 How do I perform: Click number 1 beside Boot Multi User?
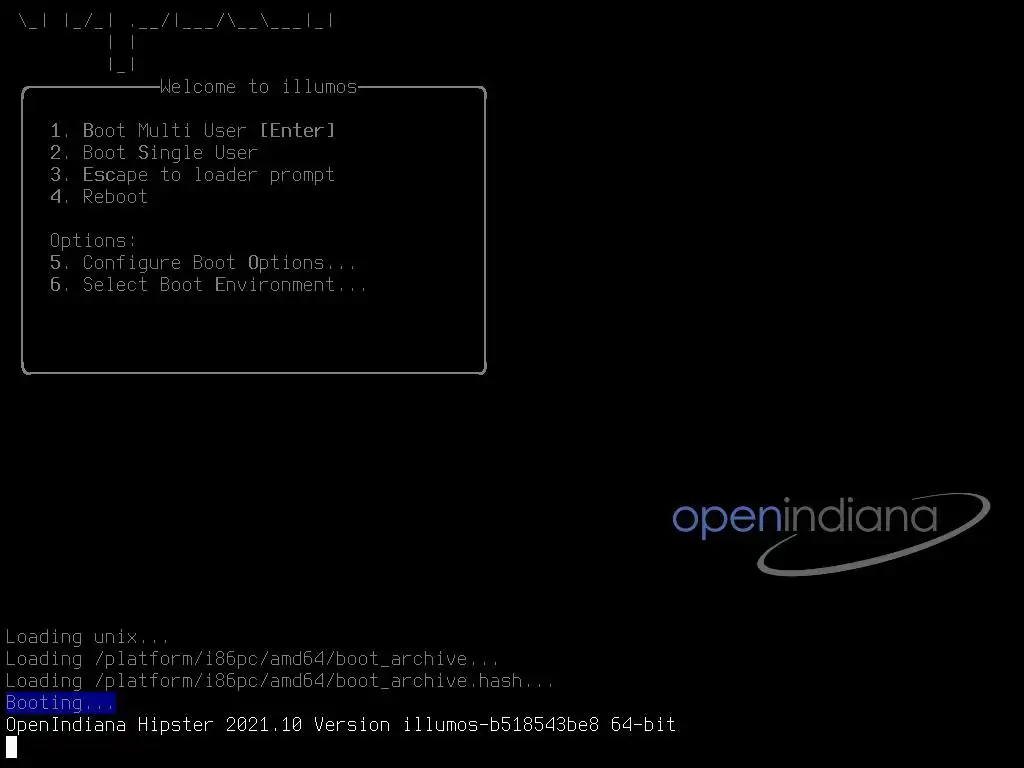57,131
